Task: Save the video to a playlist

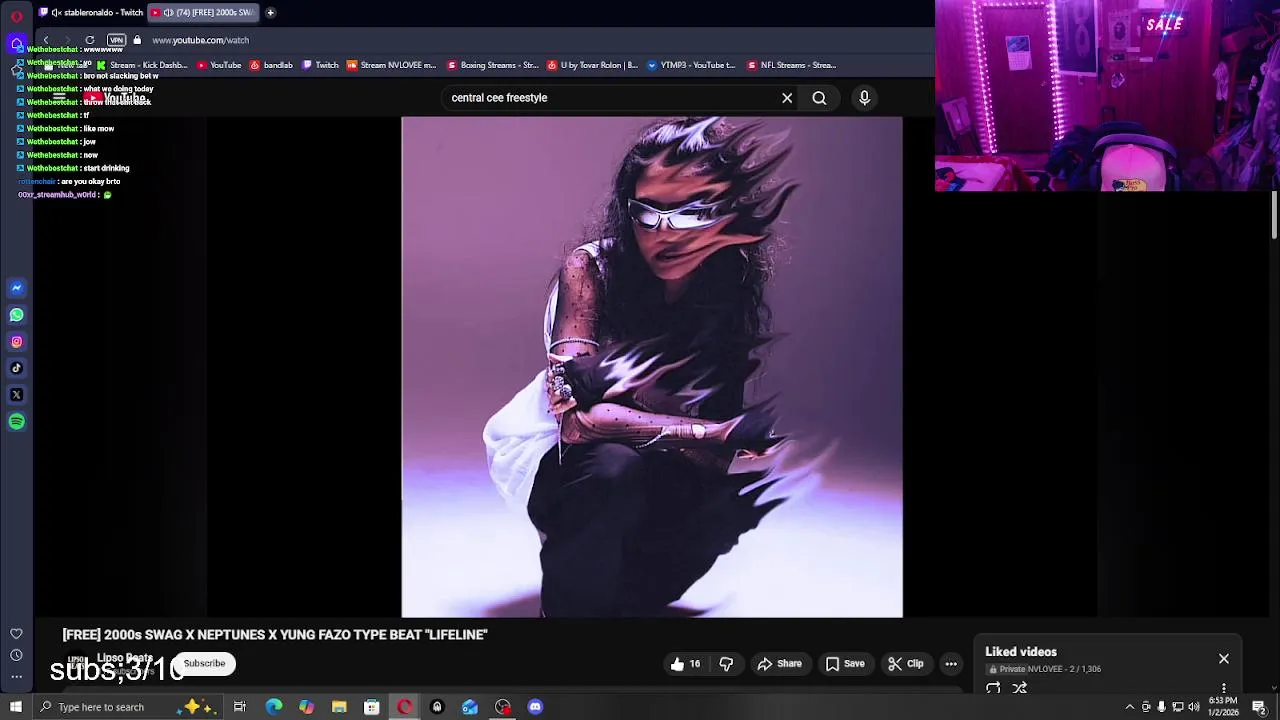Action: (x=845, y=664)
